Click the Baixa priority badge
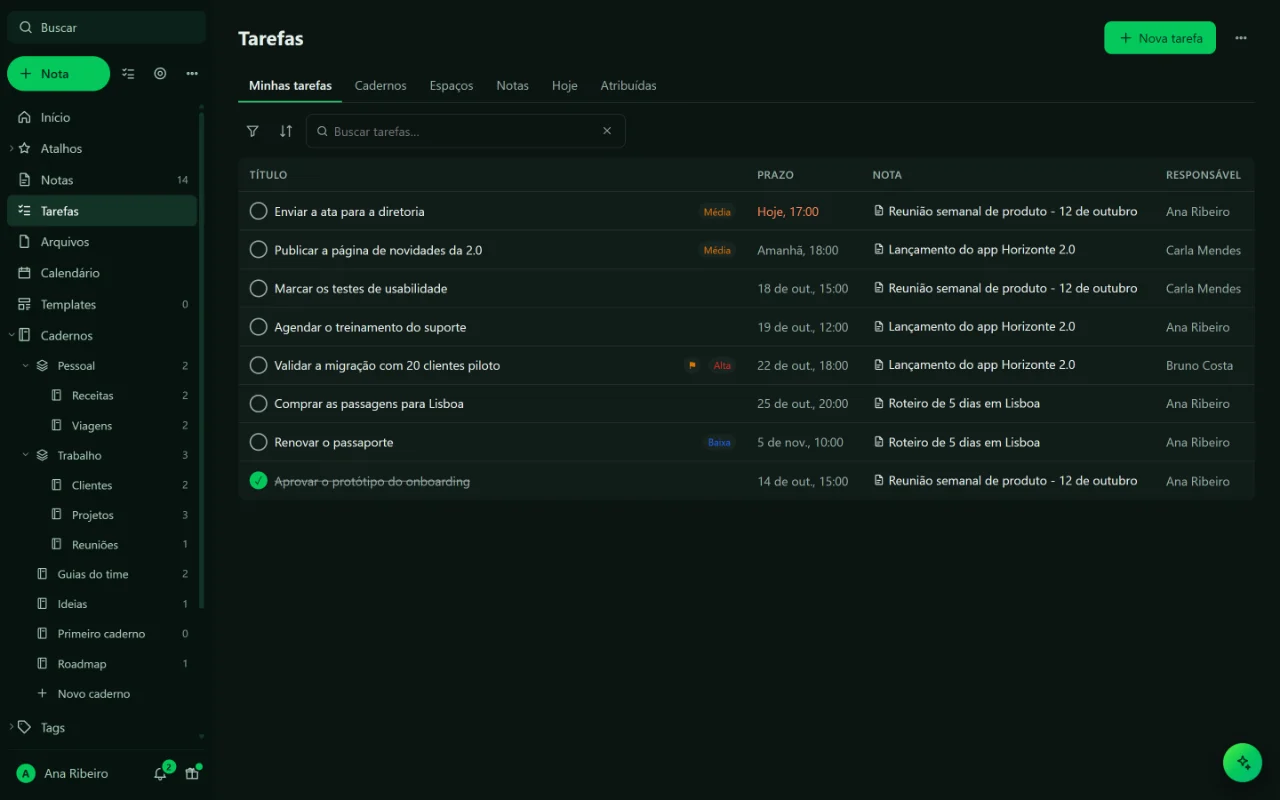 coord(719,442)
